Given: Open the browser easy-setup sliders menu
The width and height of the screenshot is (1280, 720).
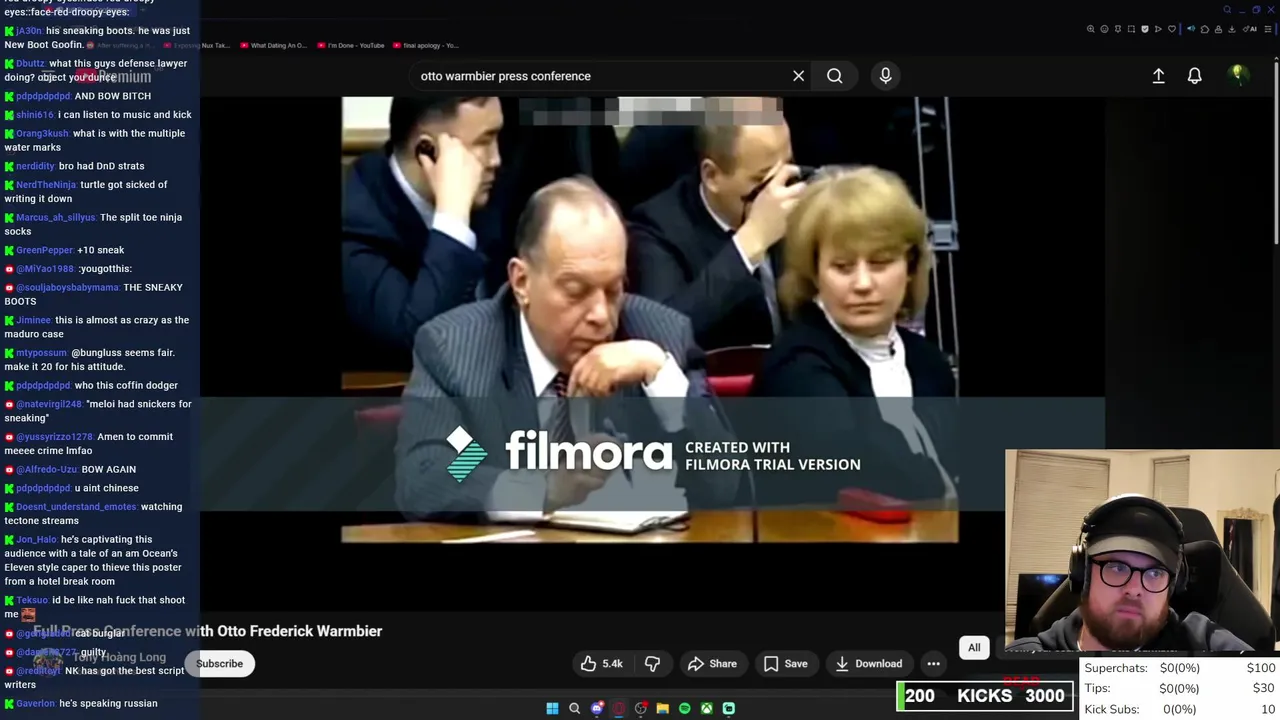Looking at the screenshot, I should coord(1268,29).
